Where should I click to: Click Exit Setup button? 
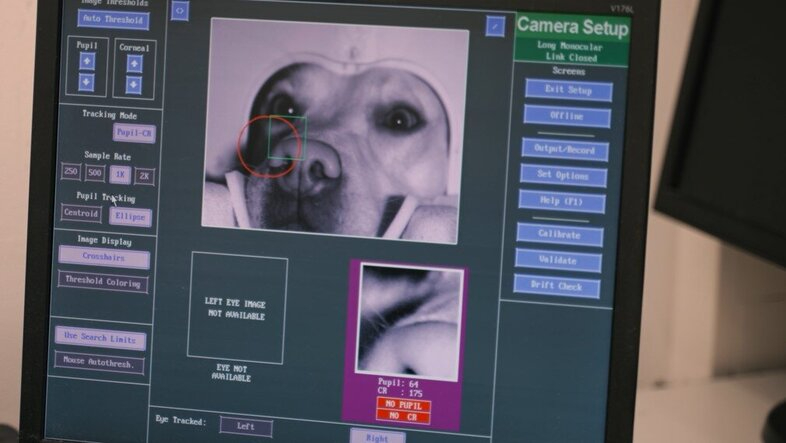(568, 90)
